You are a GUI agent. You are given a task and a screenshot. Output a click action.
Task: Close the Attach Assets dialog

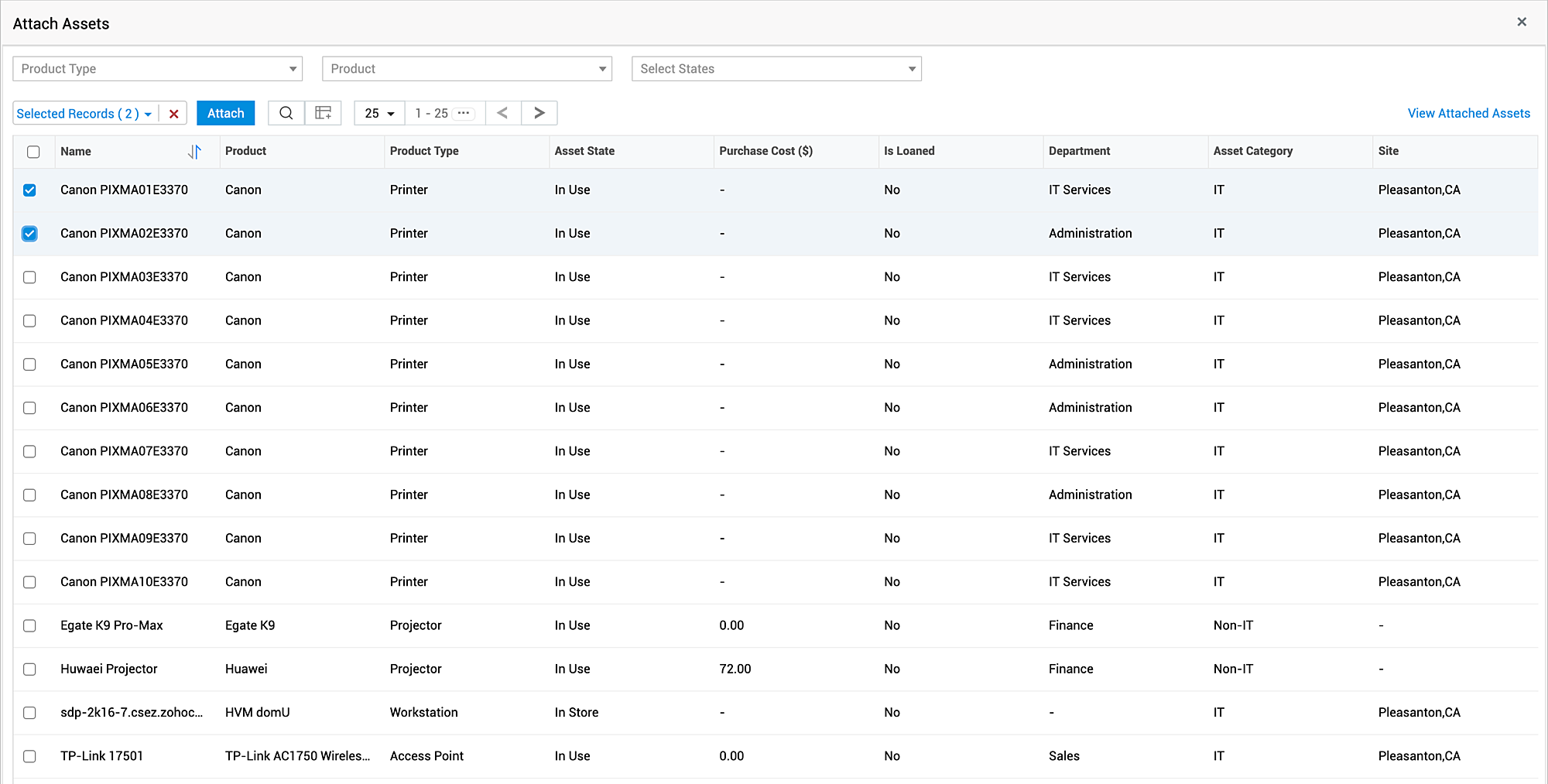(x=1522, y=22)
